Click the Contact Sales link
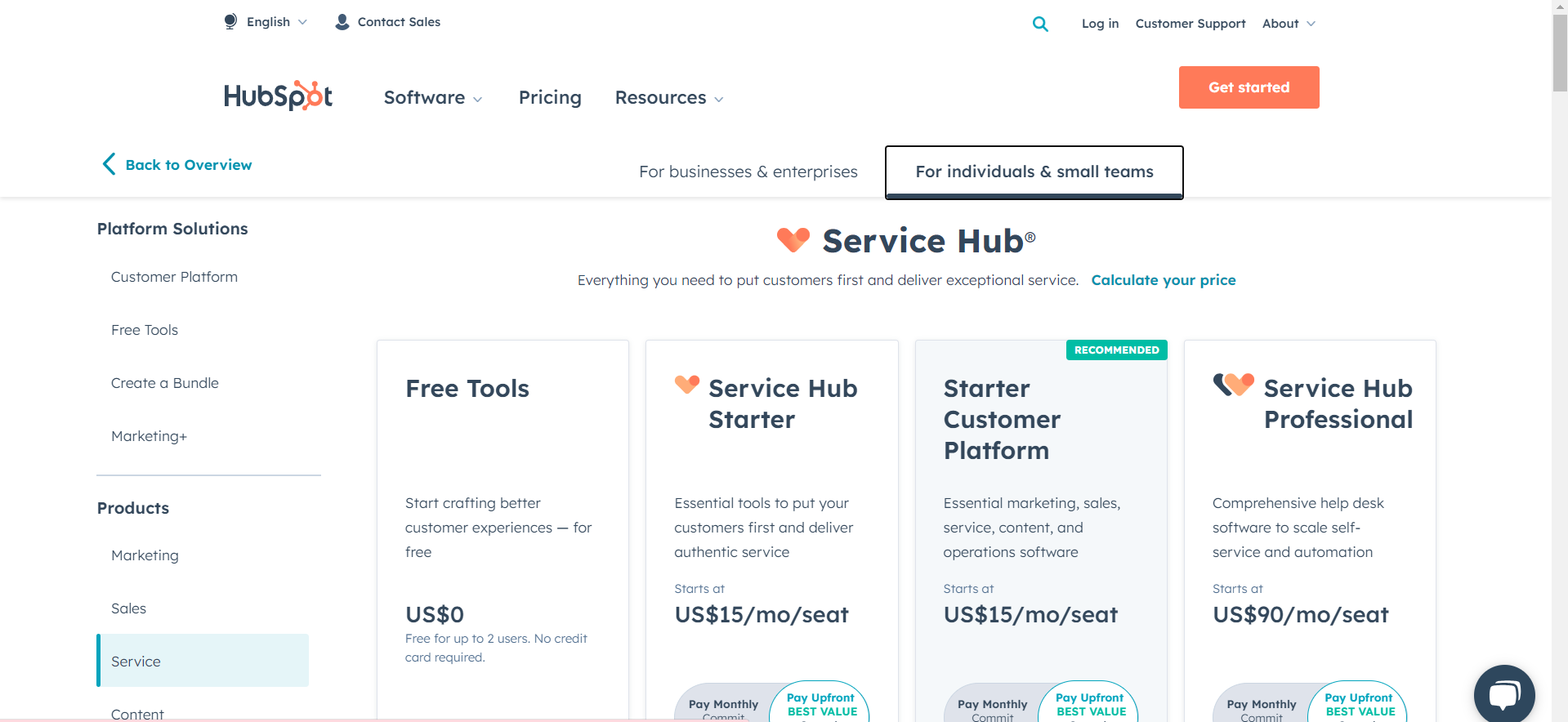The width and height of the screenshot is (1568, 722). (399, 22)
